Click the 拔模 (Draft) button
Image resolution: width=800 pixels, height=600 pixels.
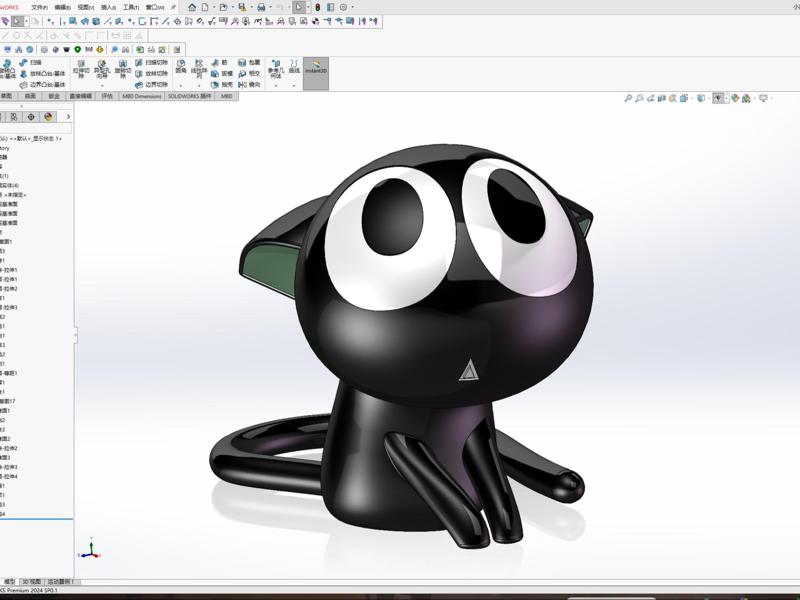pyautogui.click(x=222, y=73)
